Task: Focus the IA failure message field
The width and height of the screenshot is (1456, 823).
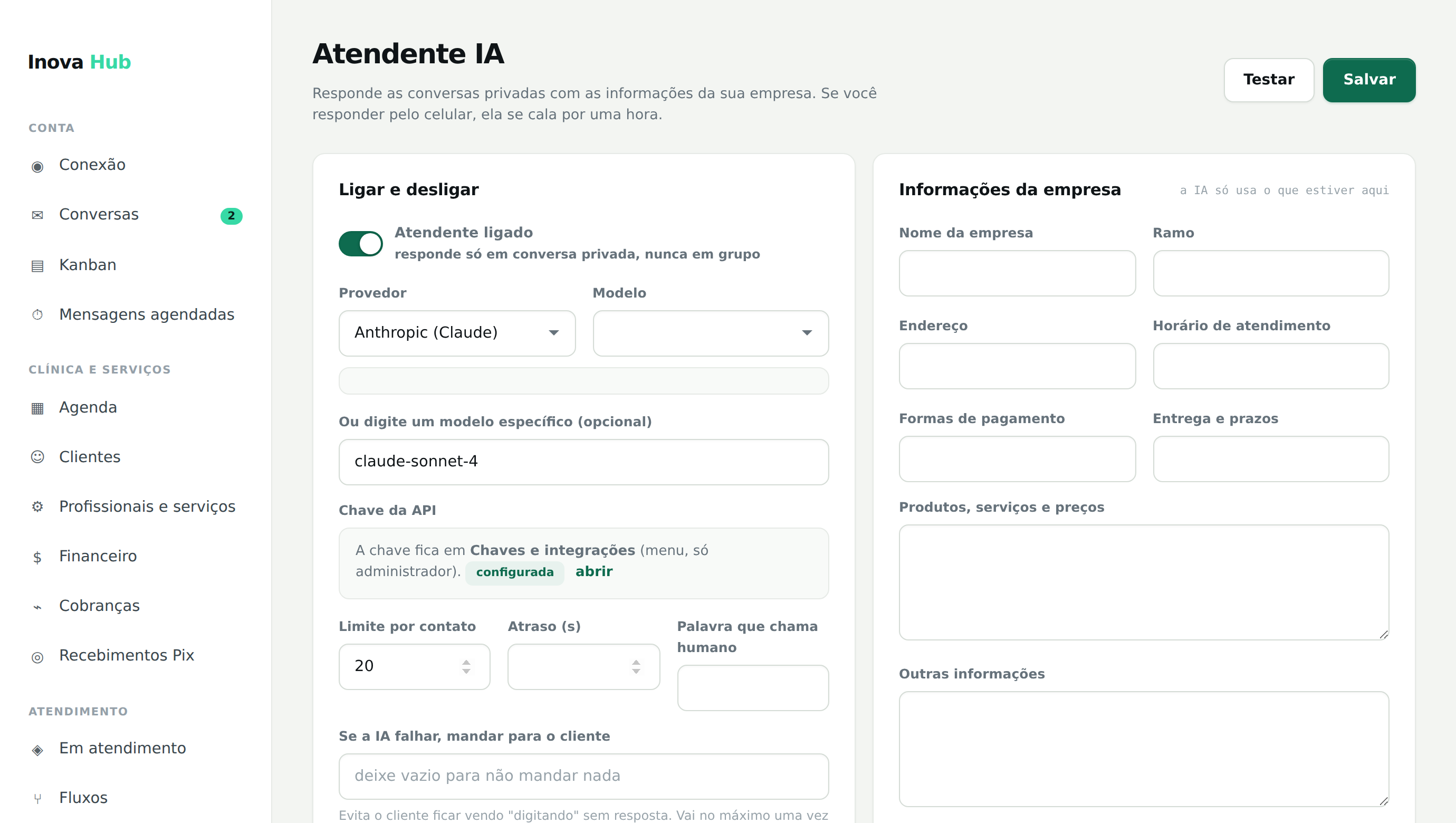Action: [583, 776]
